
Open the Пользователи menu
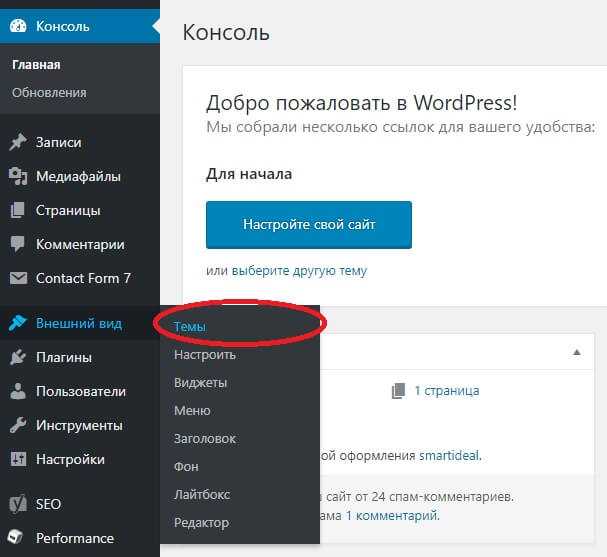coord(80,391)
